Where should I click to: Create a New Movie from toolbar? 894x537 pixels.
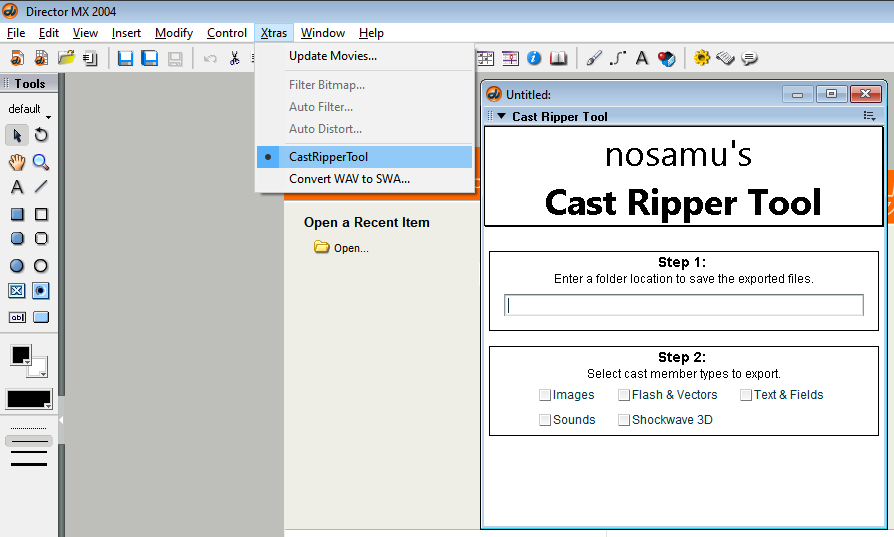(x=17, y=58)
